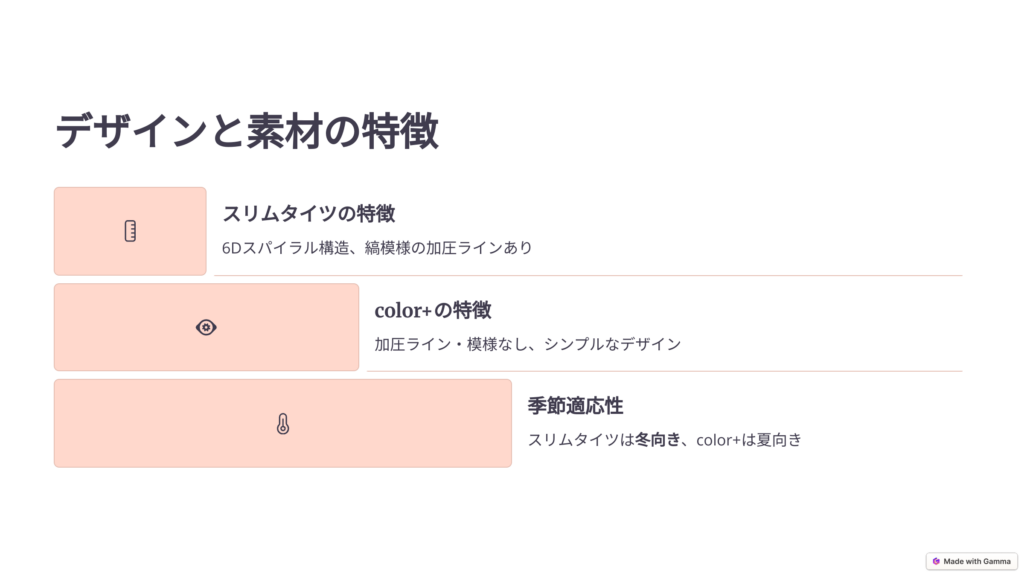This screenshot has height=576, width=1024.
Task: Click the smallest pink box with ruler
Action: (130, 231)
